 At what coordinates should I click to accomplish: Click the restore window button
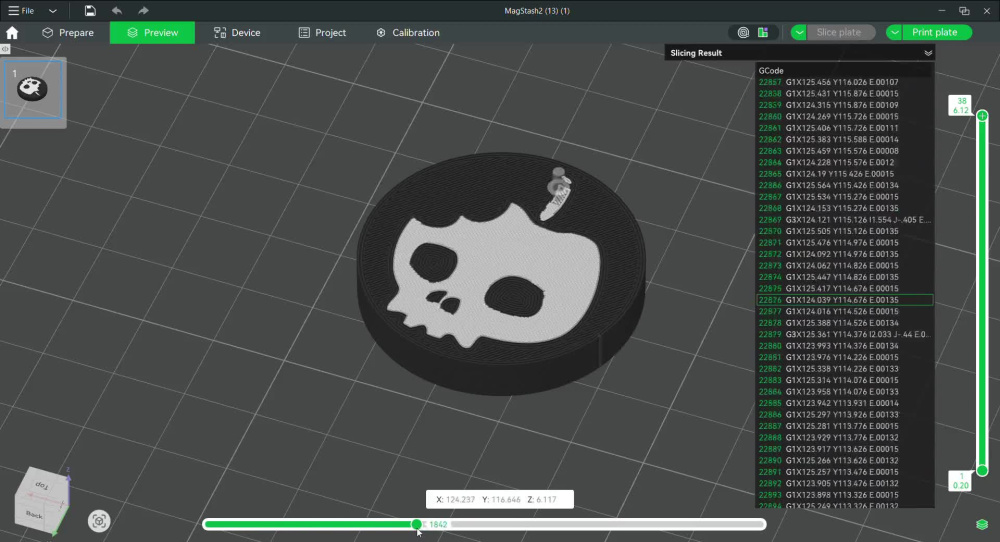(964, 11)
